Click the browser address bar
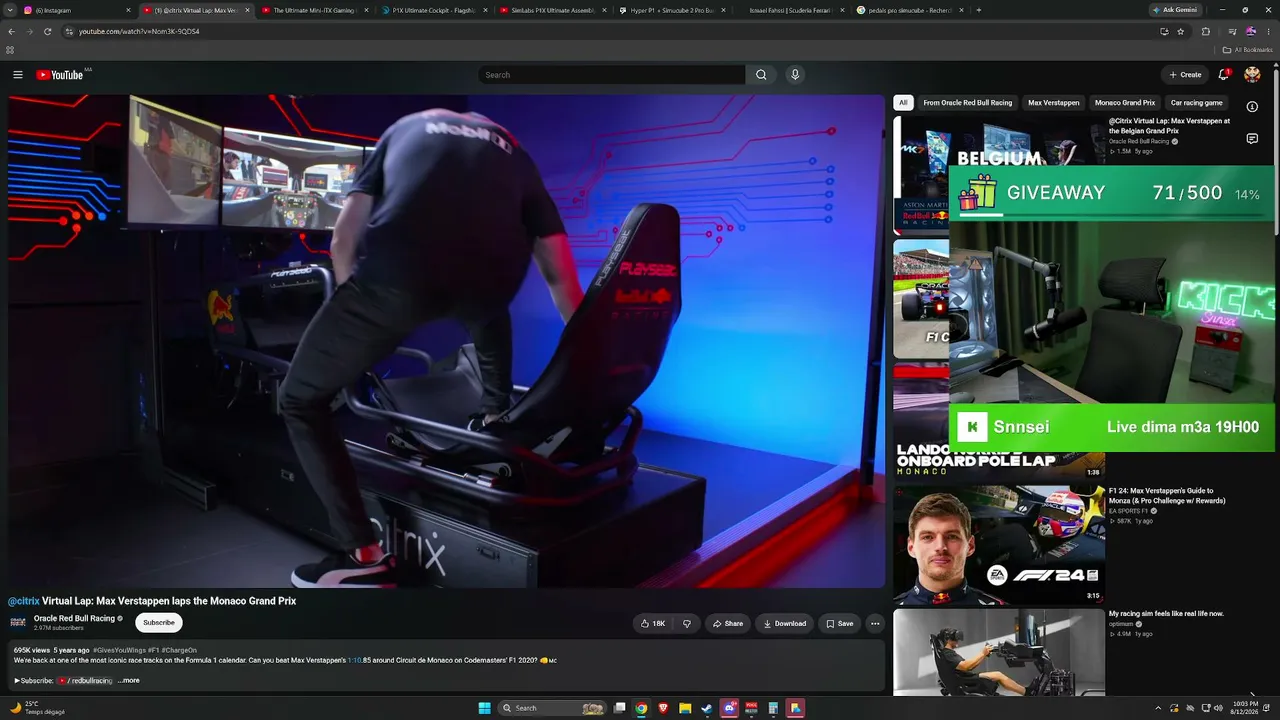1280x720 pixels. [x=610, y=31]
